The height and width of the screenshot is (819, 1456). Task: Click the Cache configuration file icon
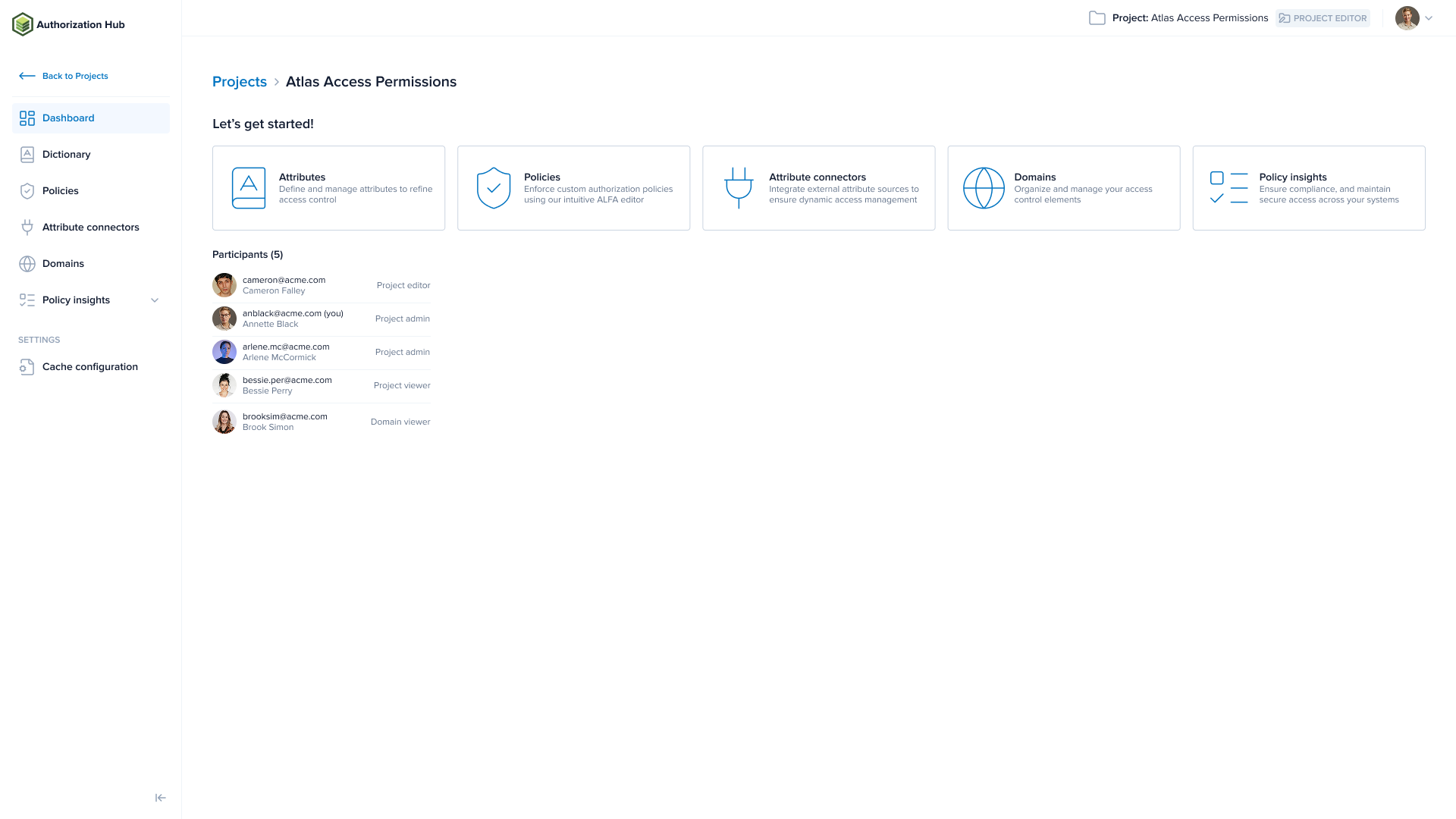click(x=27, y=367)
